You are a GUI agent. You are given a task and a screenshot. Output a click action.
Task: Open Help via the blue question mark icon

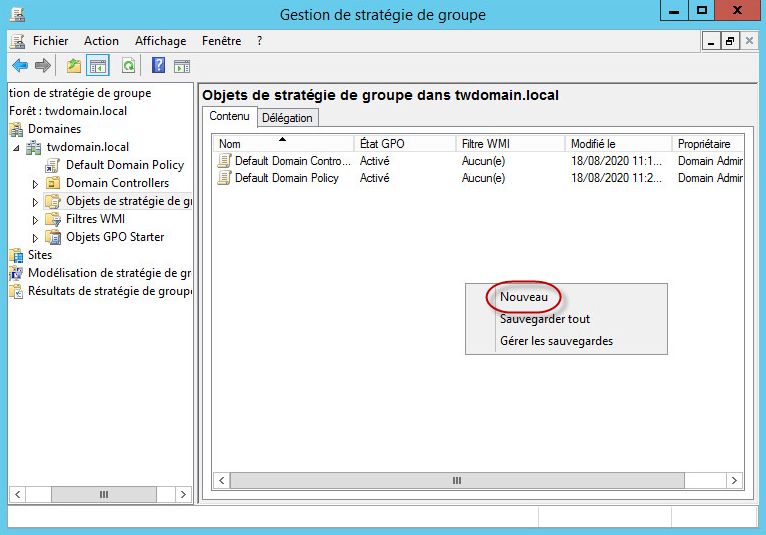click(x=158, y=66)
